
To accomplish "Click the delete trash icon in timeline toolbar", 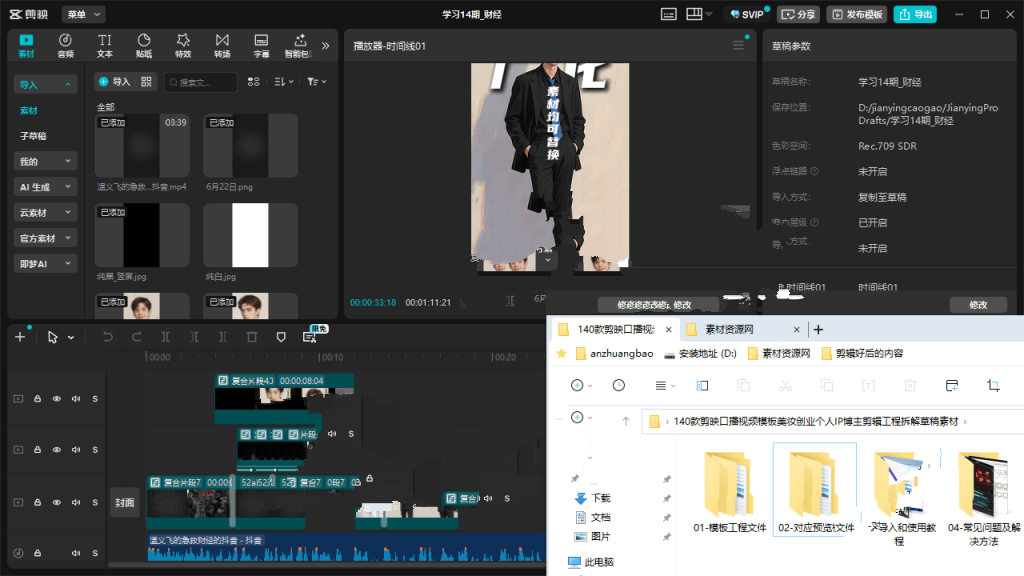I will [x=252, y=337].
